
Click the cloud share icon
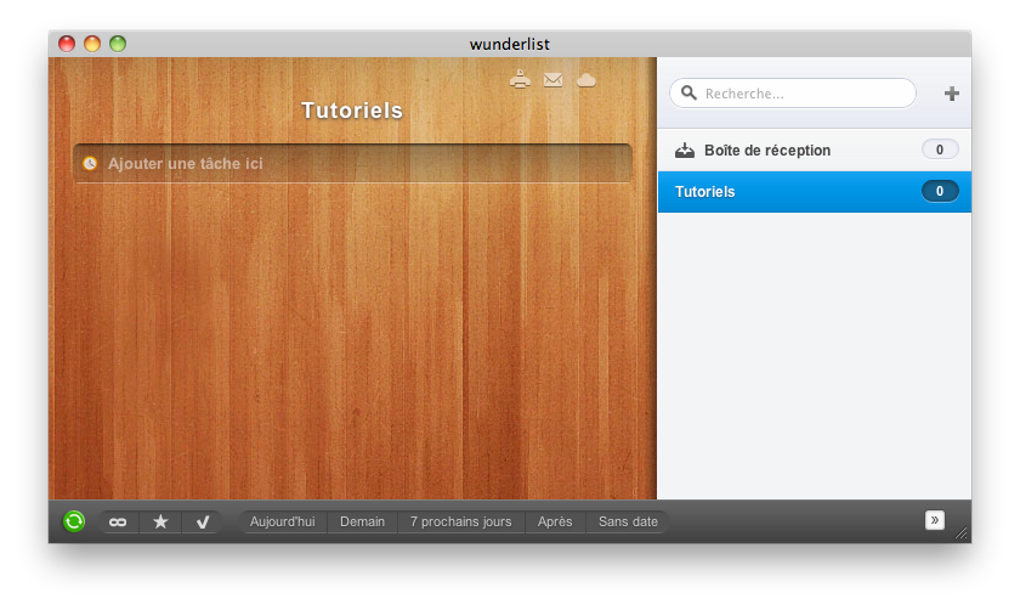click(586, 80)
